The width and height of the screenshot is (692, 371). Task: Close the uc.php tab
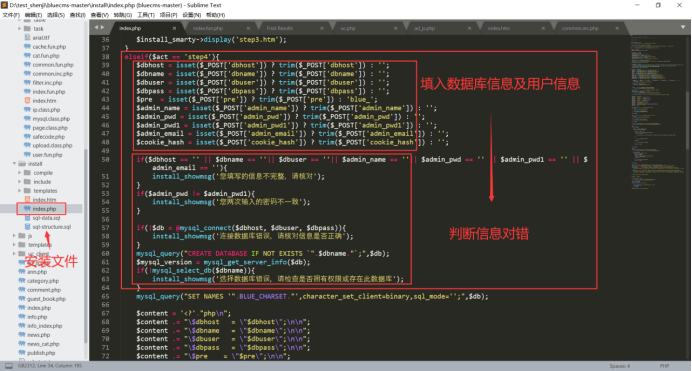pos(395,28)
